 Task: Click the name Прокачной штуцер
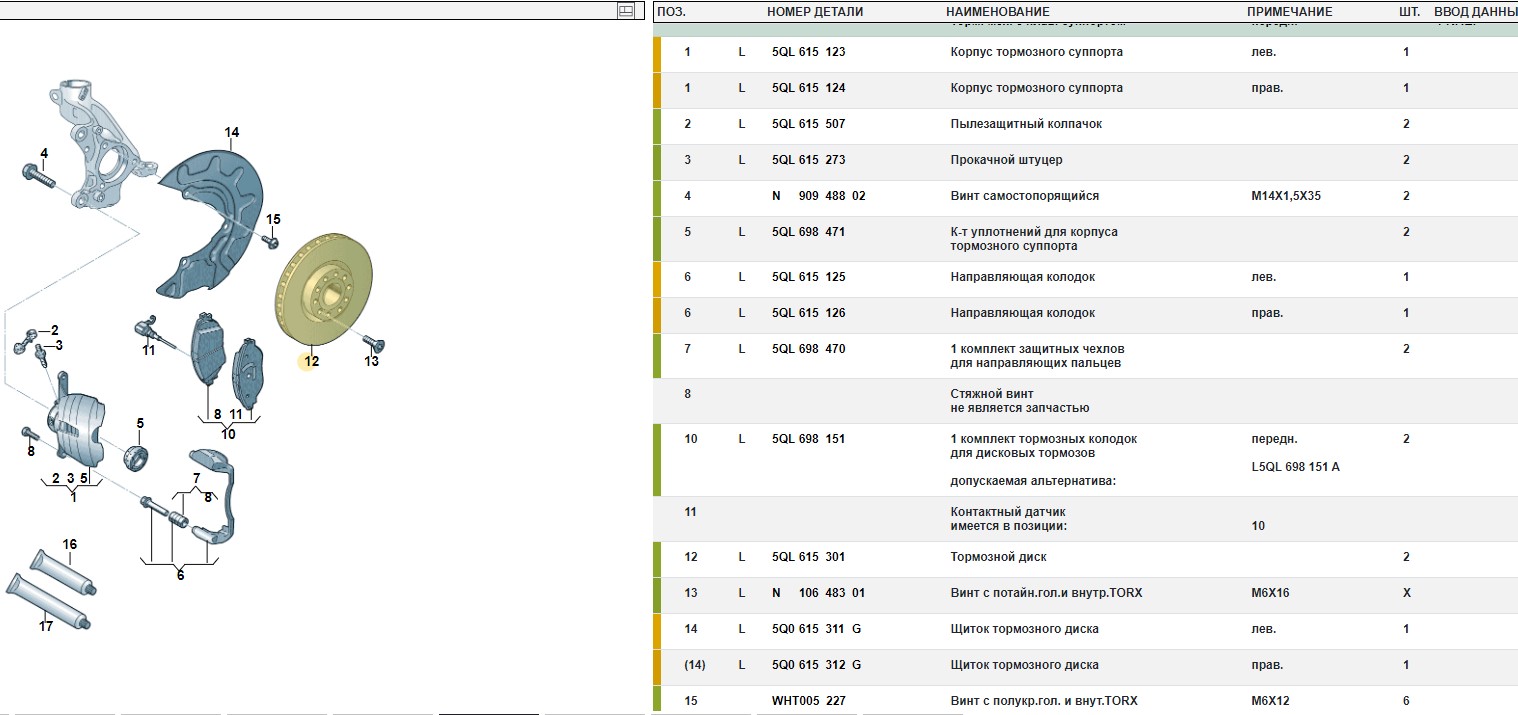click(1006, 160)
